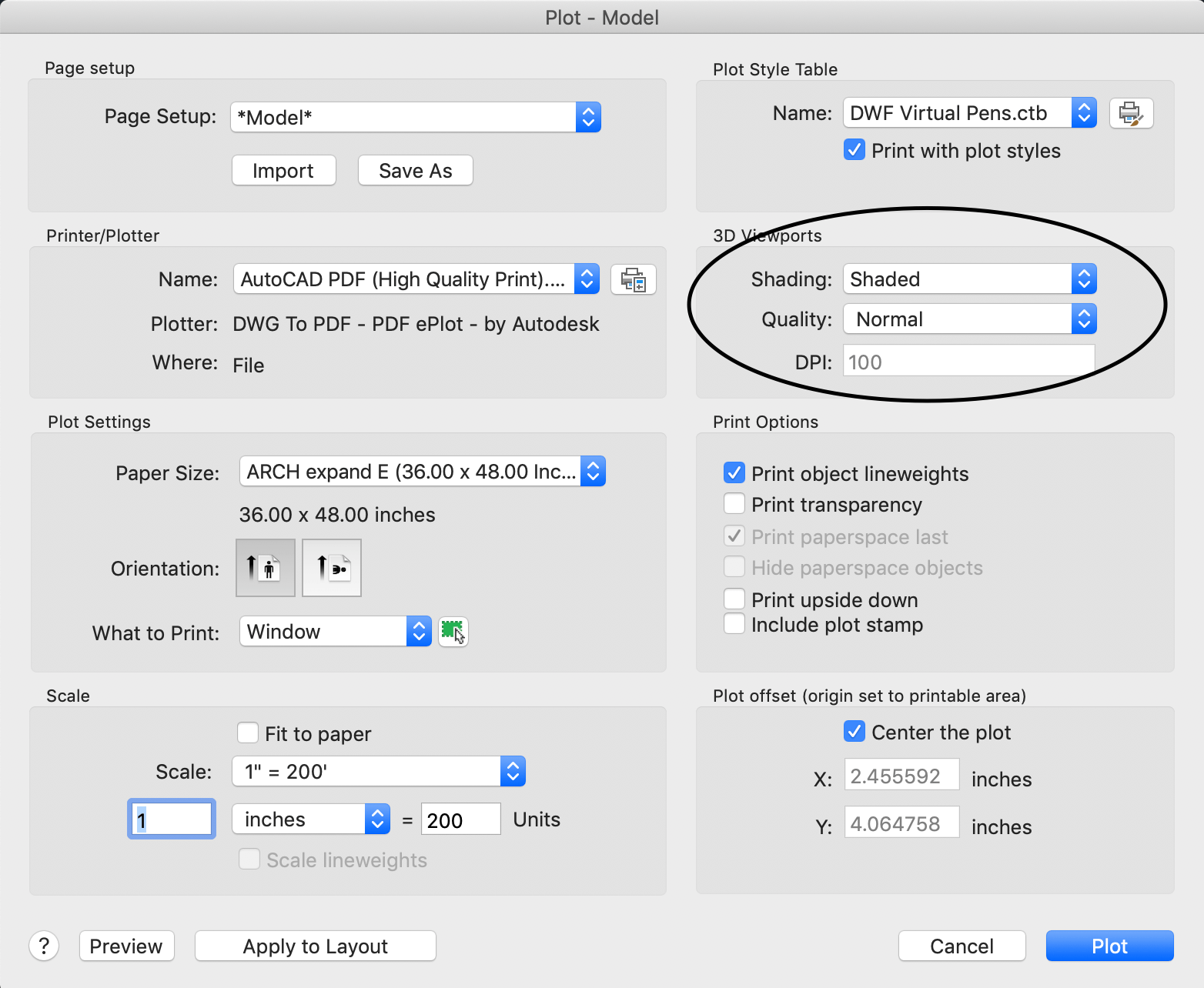Uncheck Center the plot
Image resolution: width=1204 pixels, height=988 pixels.
(855, 732)
